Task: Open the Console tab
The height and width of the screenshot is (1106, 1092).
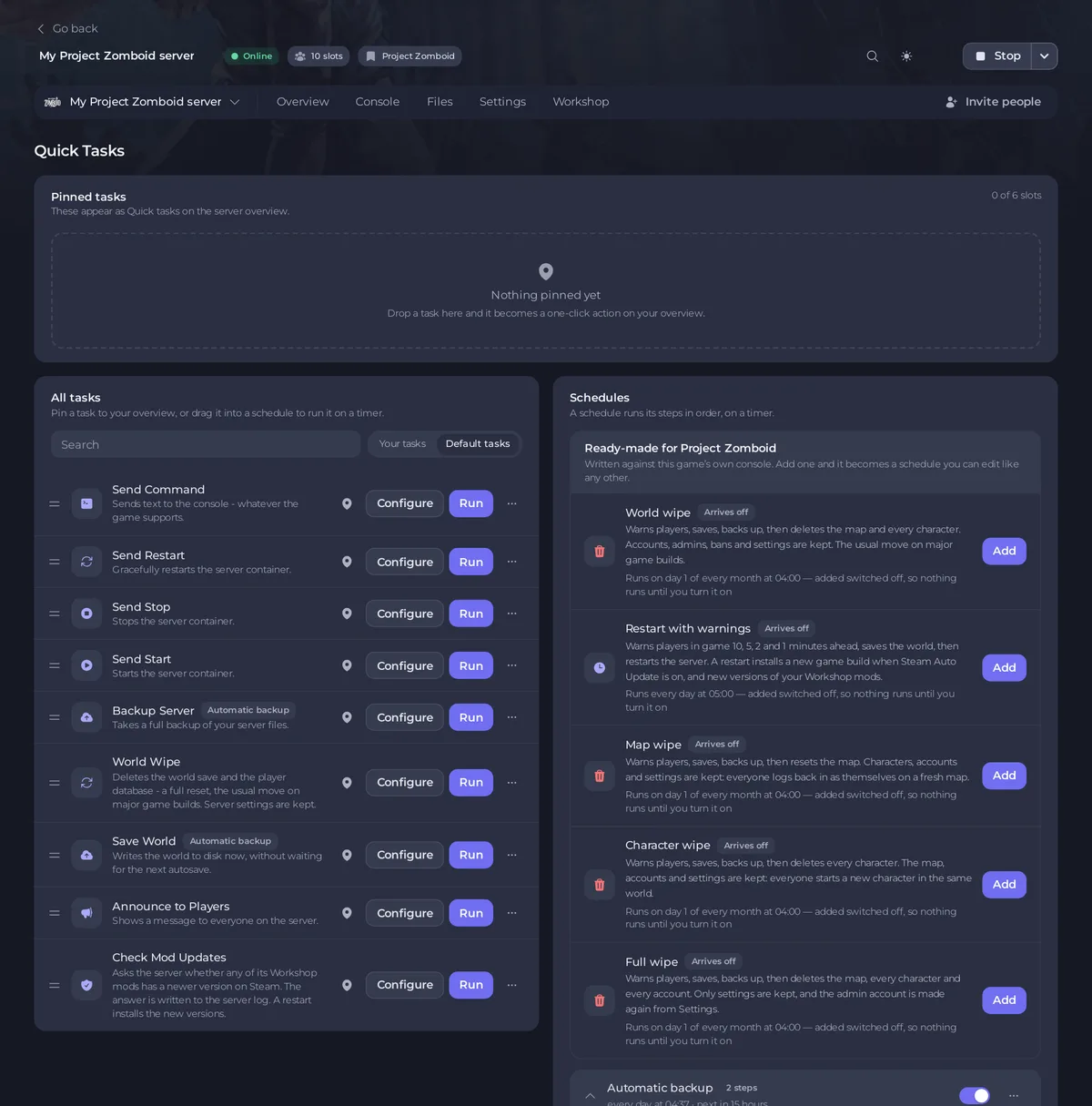Action: [378, 102]
